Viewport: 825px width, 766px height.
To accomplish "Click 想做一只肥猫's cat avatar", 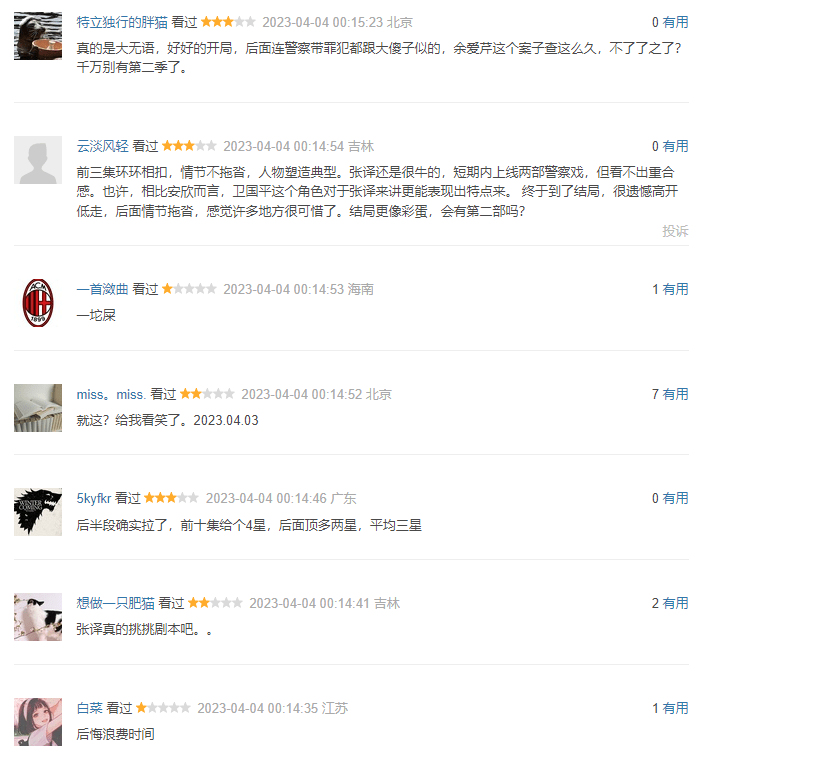I will pos(38,617).
